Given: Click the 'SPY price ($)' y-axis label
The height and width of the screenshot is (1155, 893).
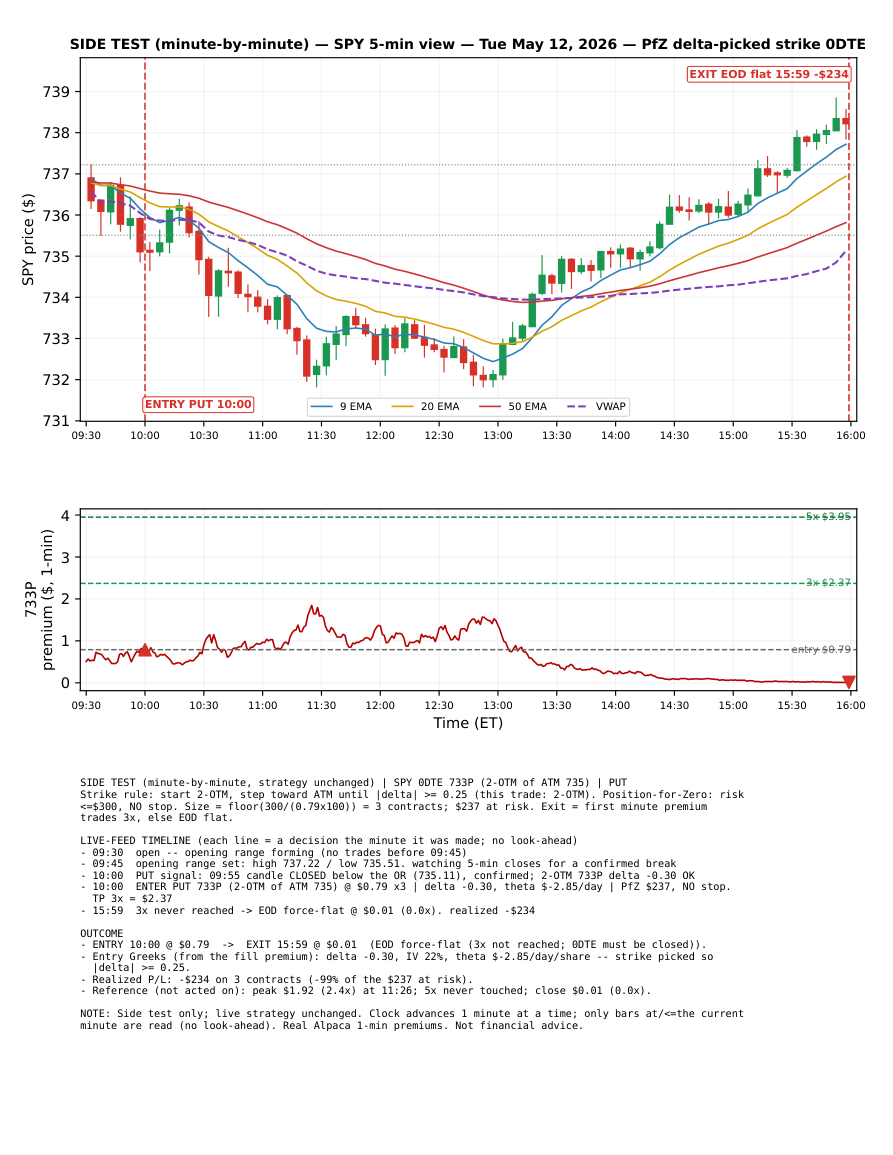Looking at the screenshot, I should click(x=28, y=239).
